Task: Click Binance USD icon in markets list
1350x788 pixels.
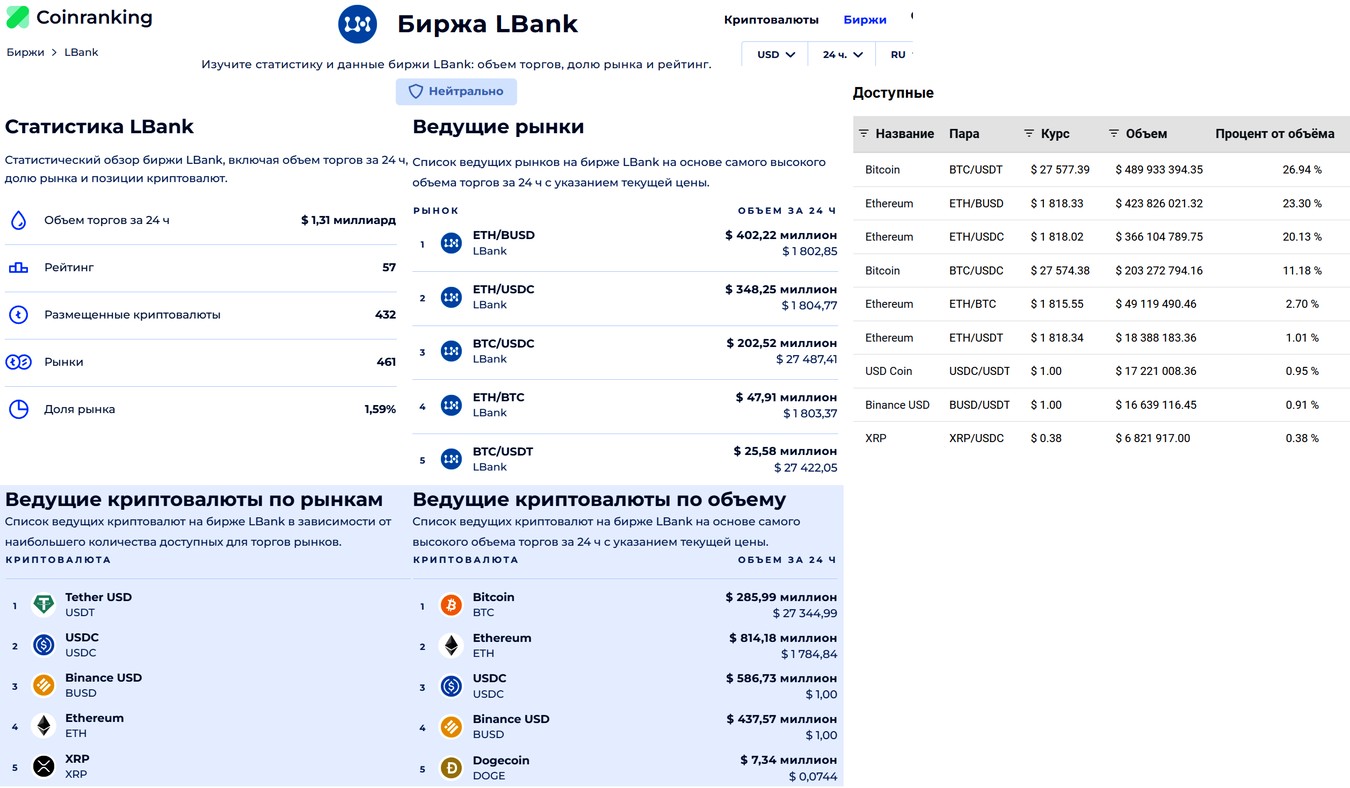Action: click(x=43, y=685)
